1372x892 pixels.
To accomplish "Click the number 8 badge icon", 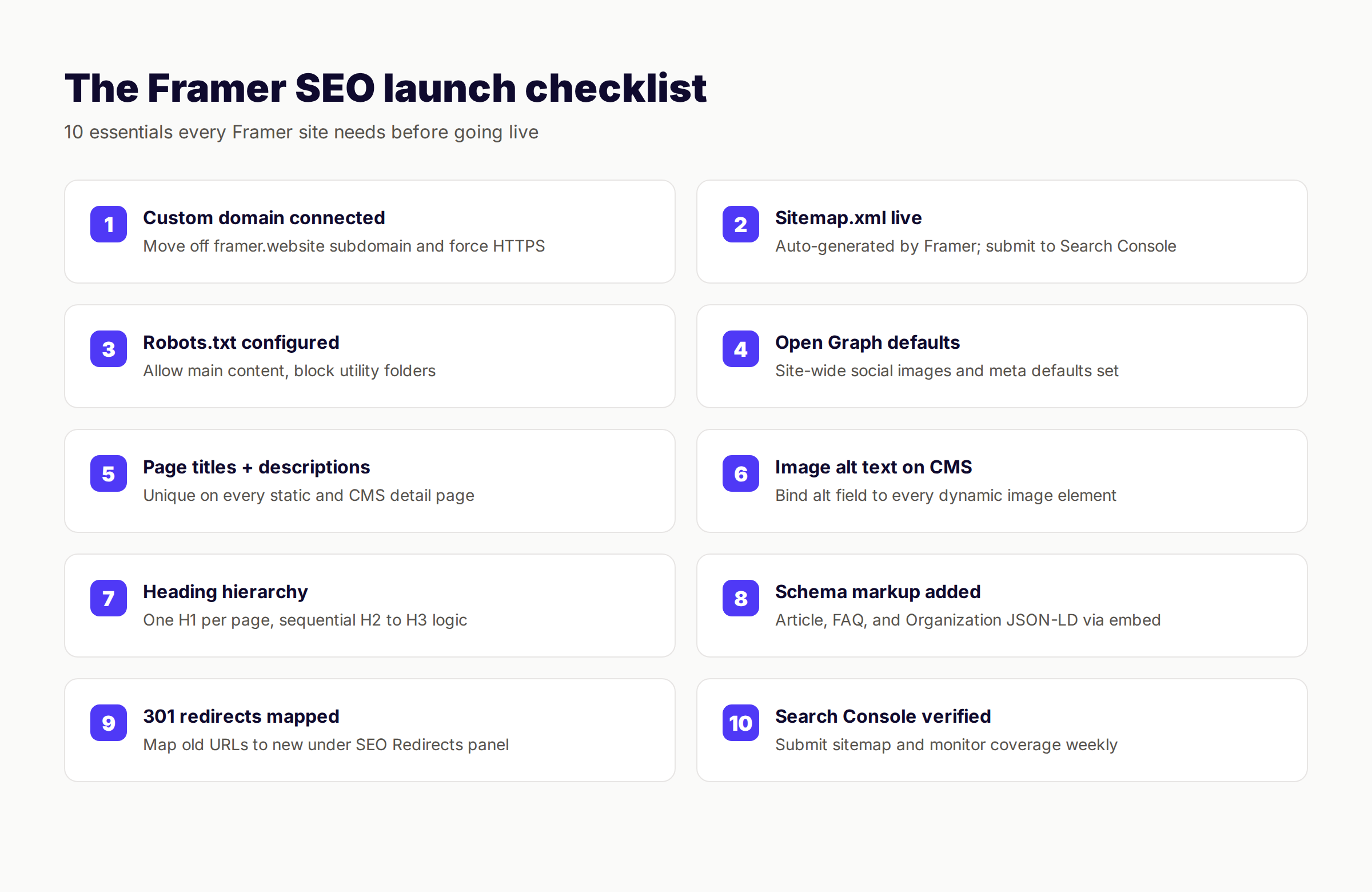I will 741,598.
